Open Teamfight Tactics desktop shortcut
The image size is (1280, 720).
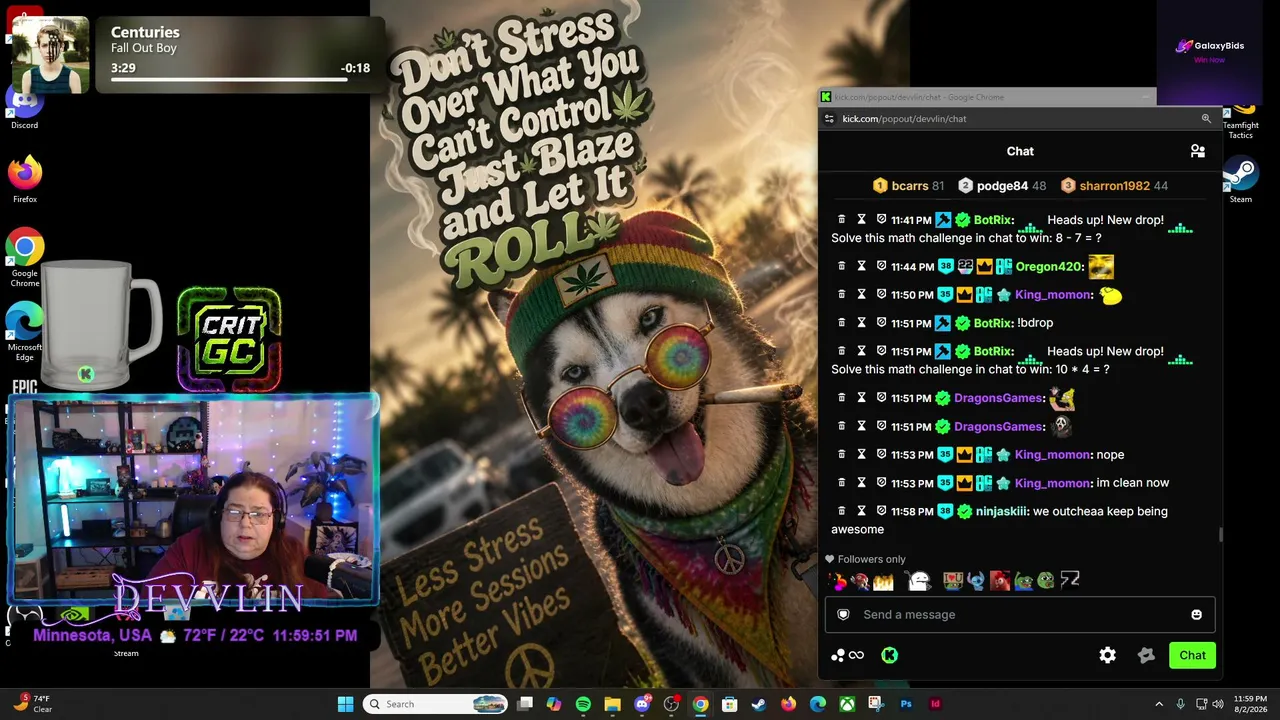[x=1240, y=120]
